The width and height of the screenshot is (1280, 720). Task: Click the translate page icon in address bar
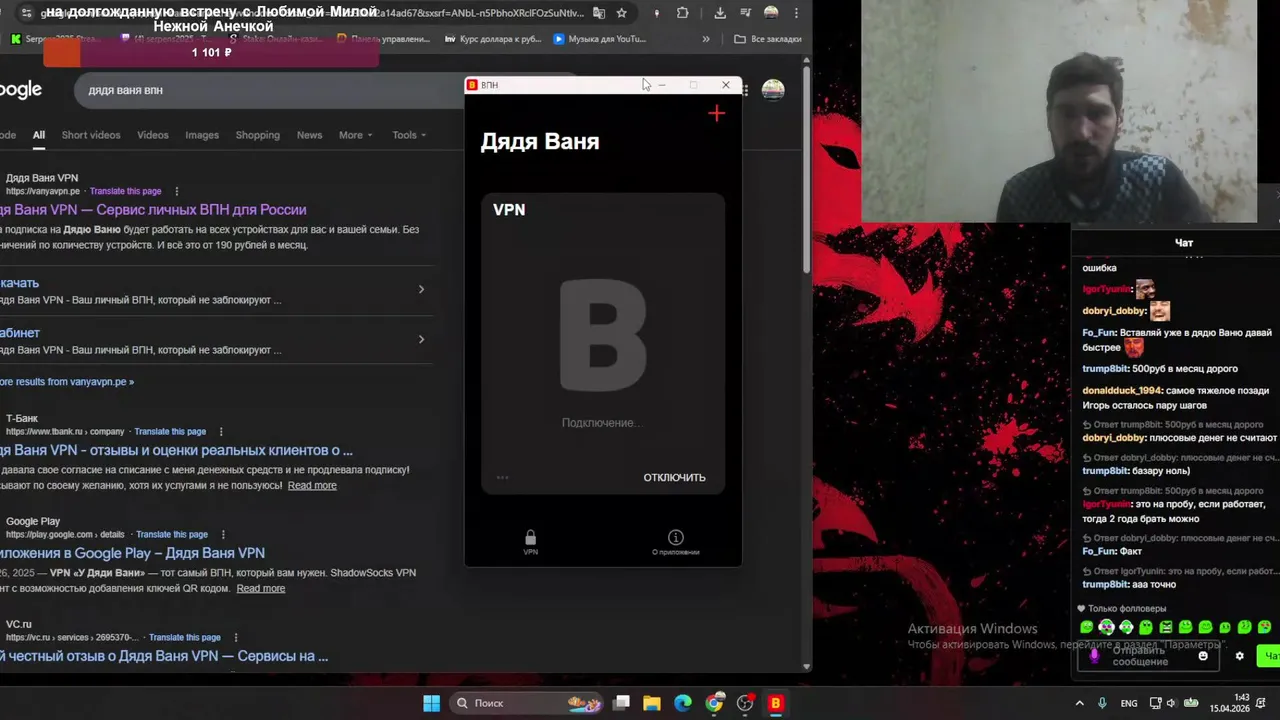[x=599, y=13]
